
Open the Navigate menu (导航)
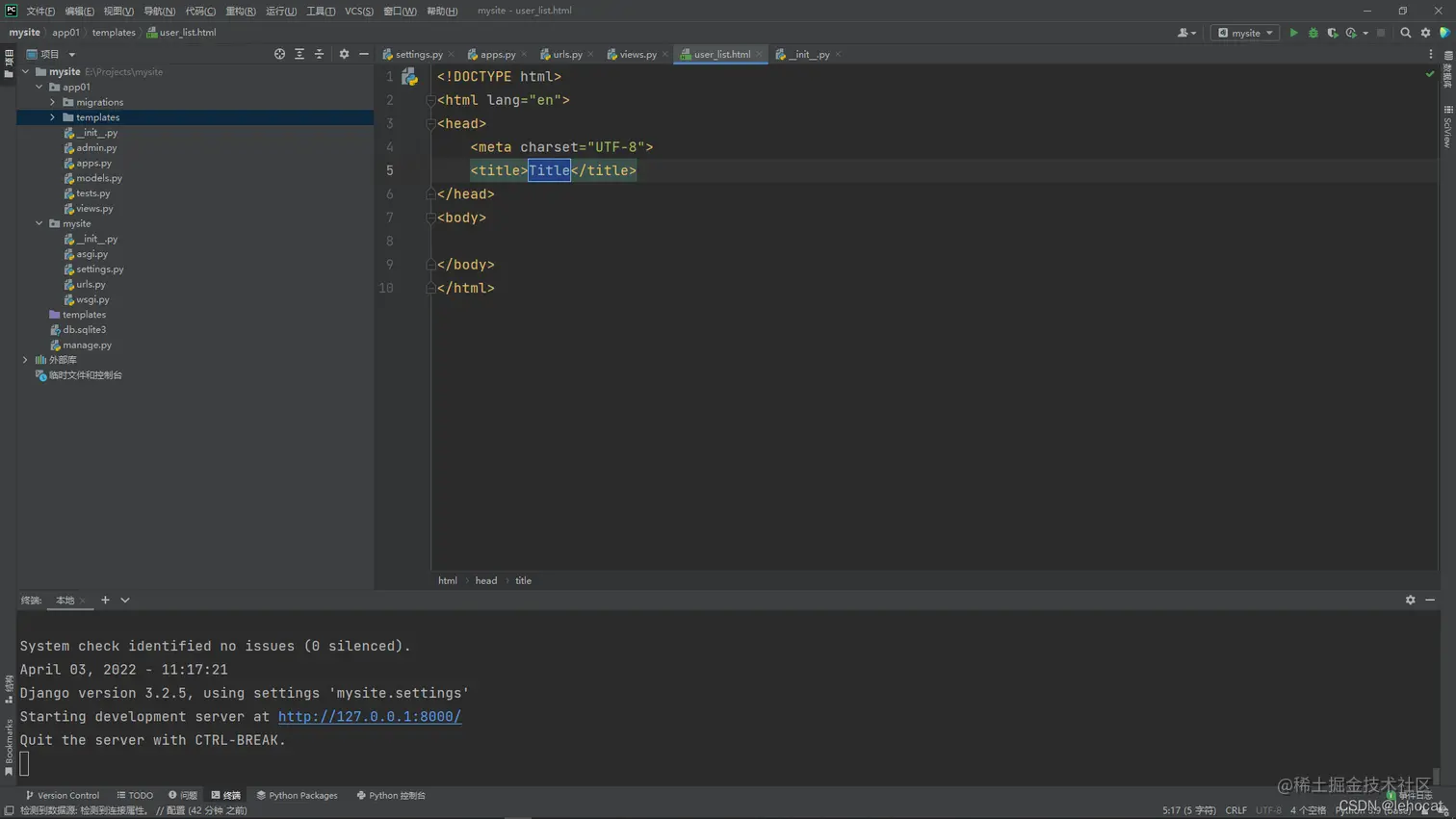tap(160, 11)
